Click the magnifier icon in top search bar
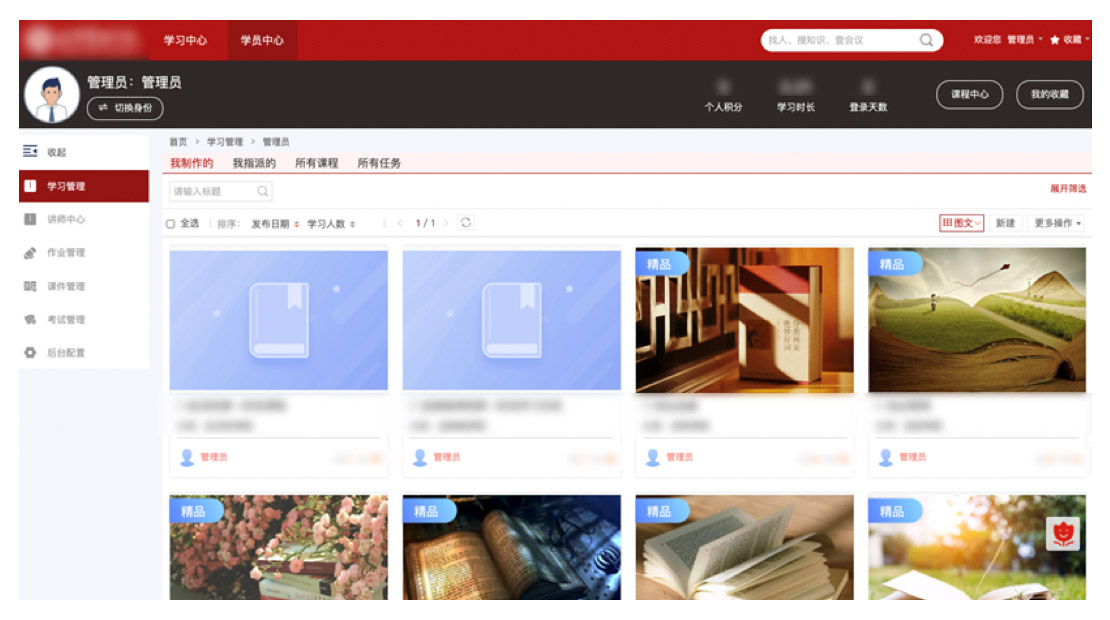The image size is (1110, 620). point(926,40)
